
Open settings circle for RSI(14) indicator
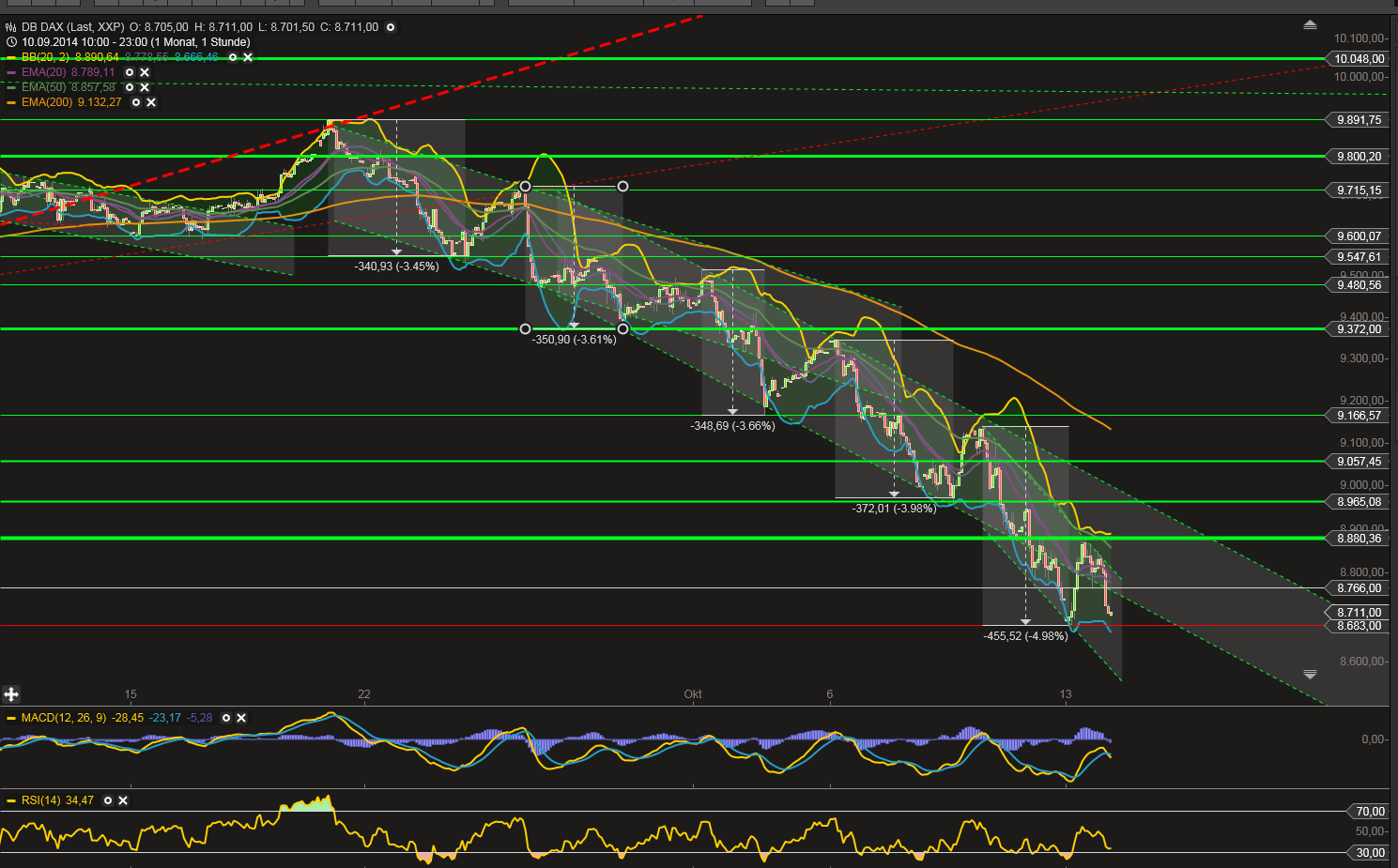pyautogui.click(x=108, y=800)
